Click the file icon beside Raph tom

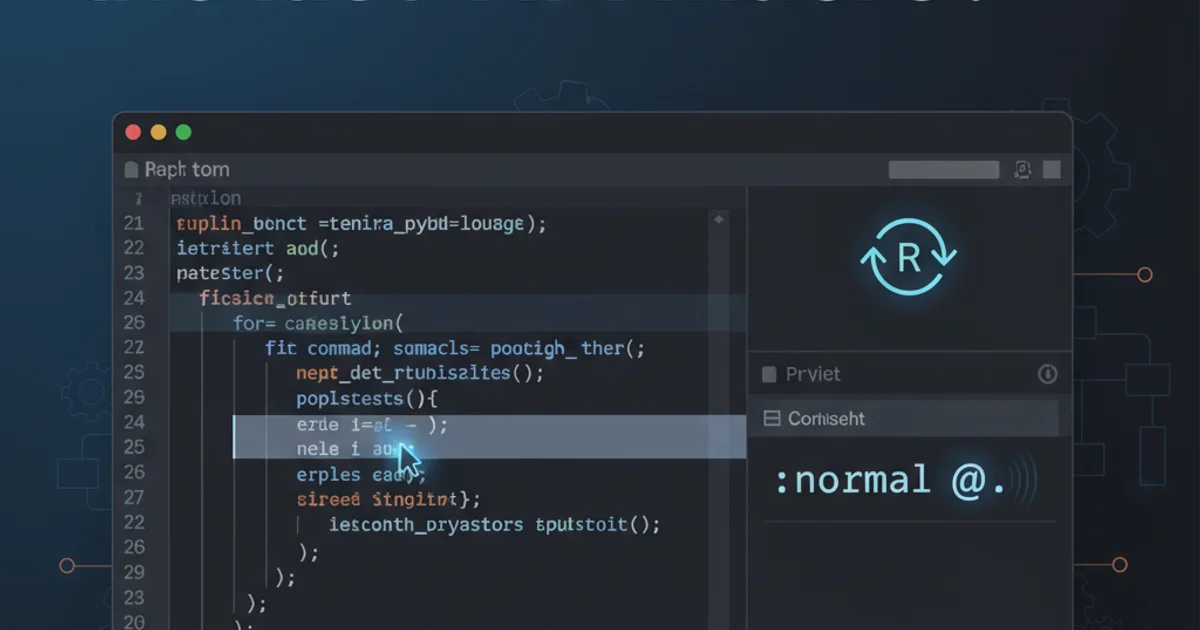(x=131, y=170)
